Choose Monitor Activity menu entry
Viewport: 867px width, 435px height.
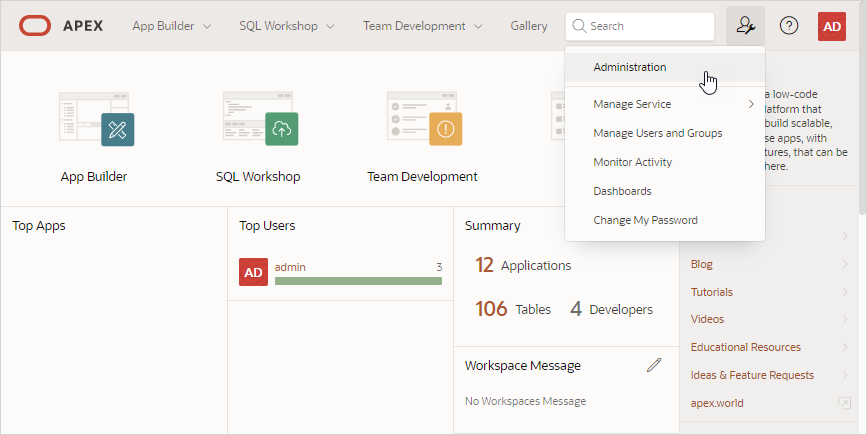(665, 162)
